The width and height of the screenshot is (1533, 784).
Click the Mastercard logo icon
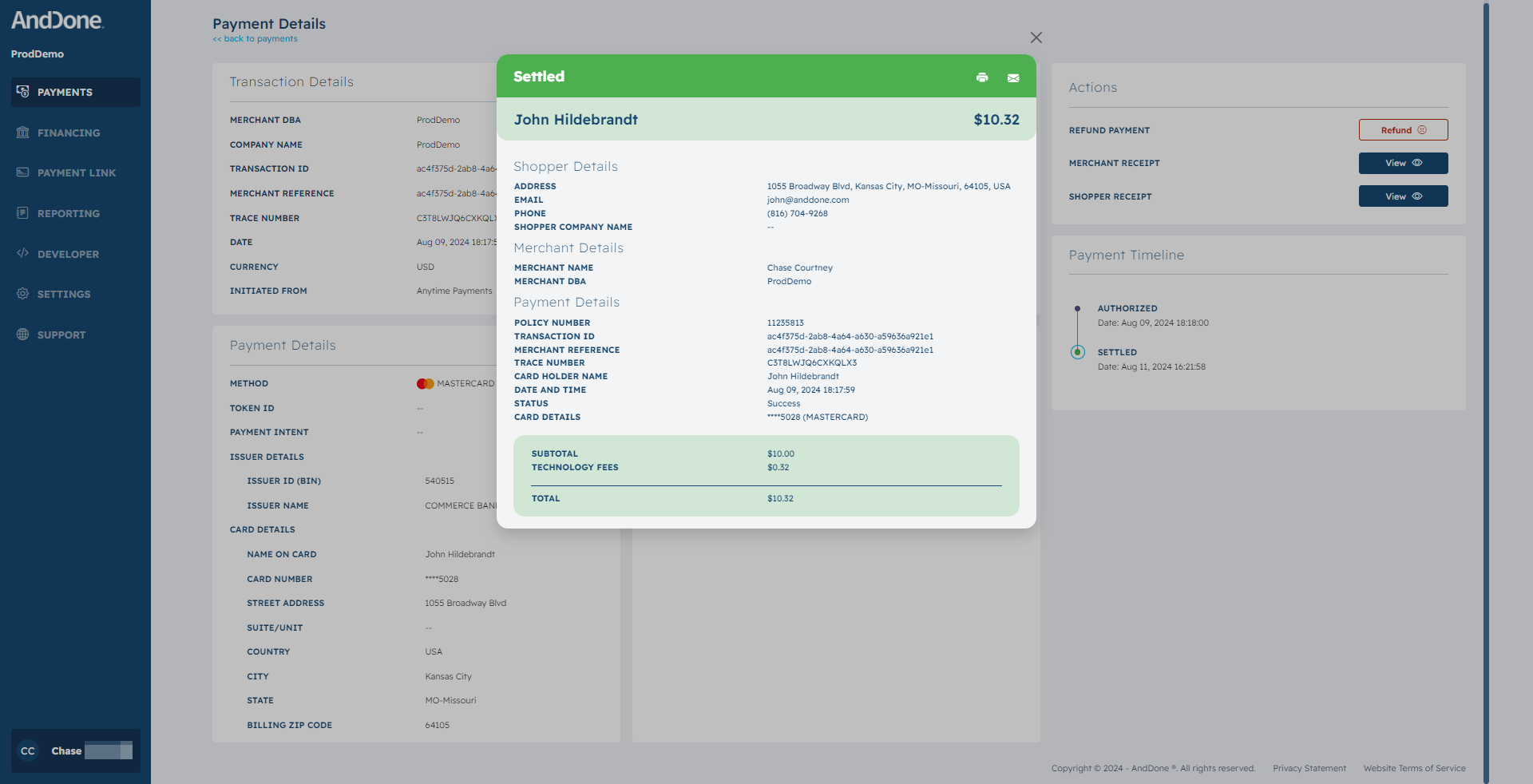[425, 384]
